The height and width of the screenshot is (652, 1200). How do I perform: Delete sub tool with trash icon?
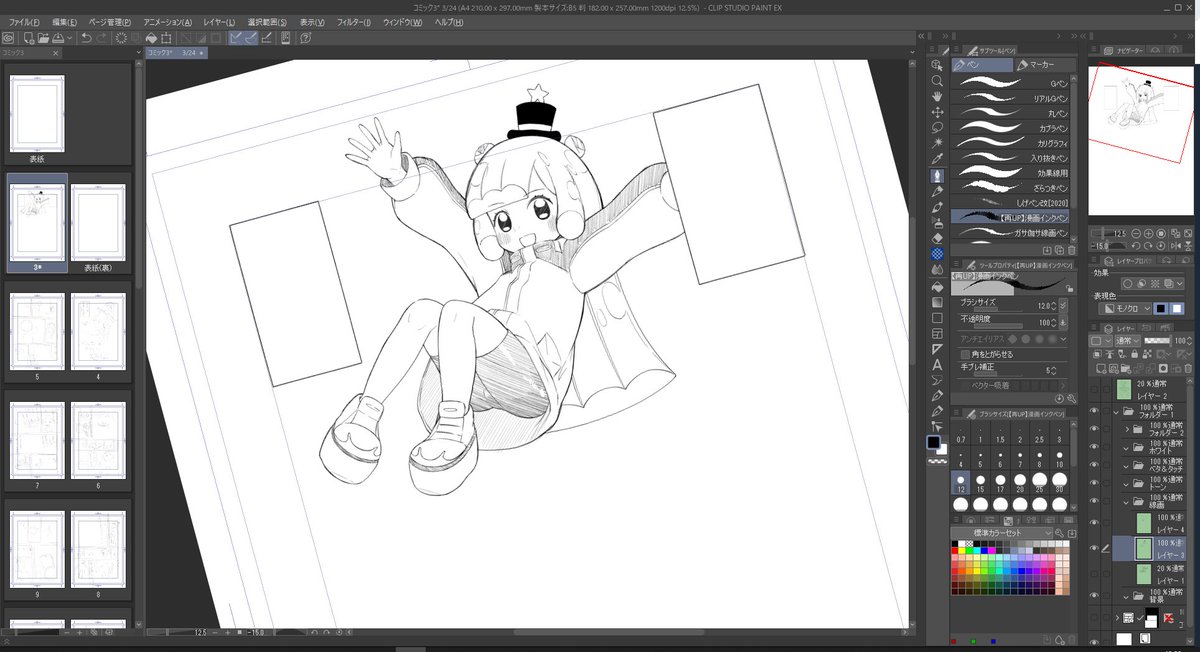click(x=1072, y=250)
